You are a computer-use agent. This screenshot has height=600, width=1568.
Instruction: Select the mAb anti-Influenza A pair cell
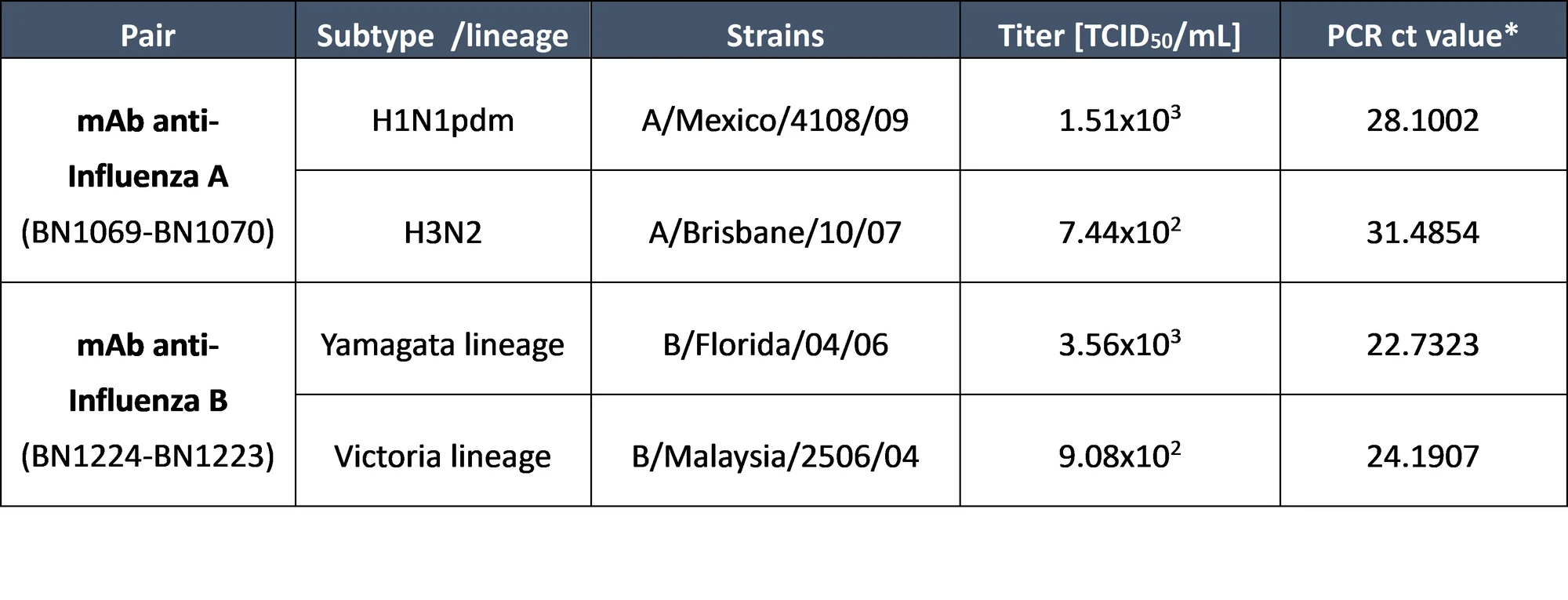148,170
